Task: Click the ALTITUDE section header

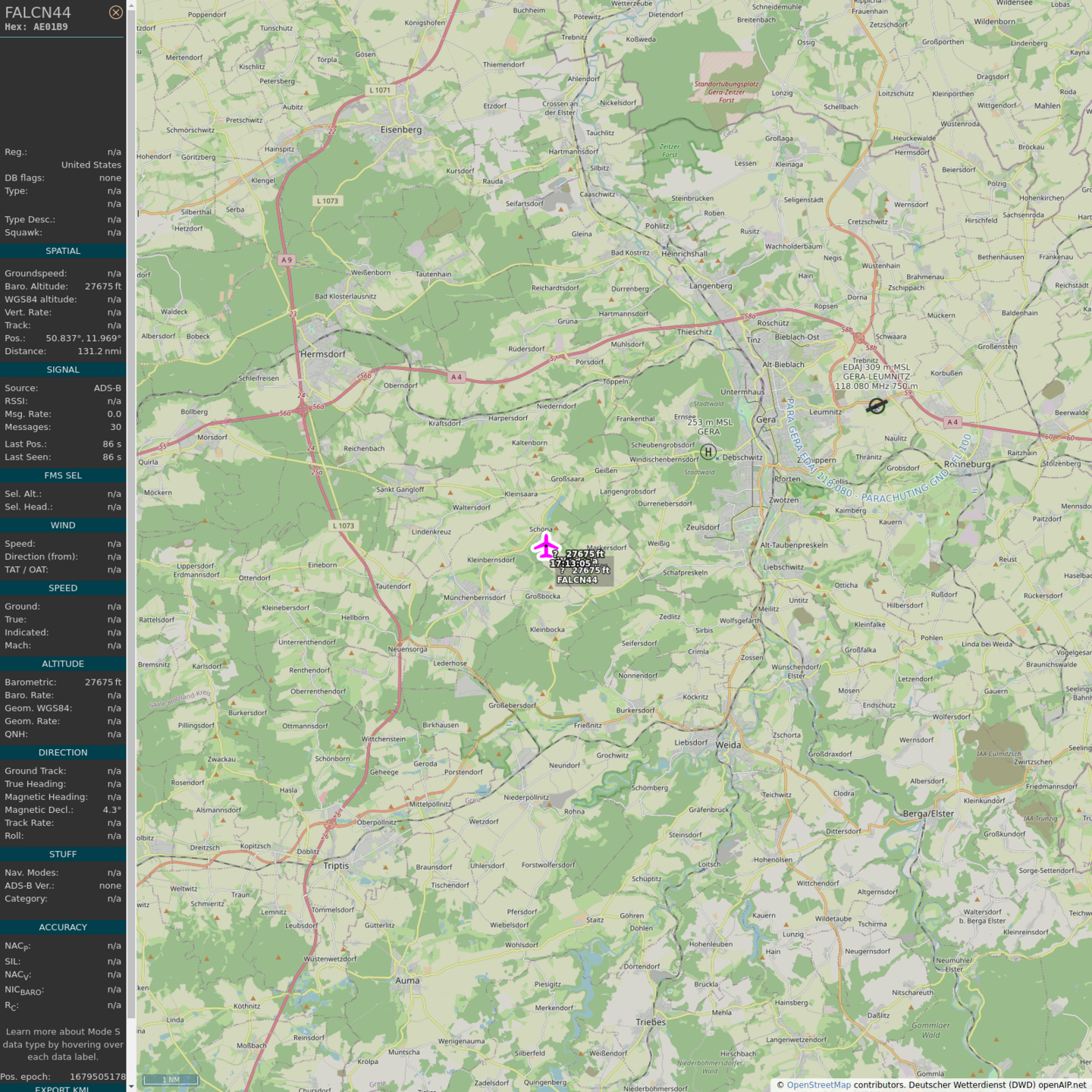Action: 63,664
